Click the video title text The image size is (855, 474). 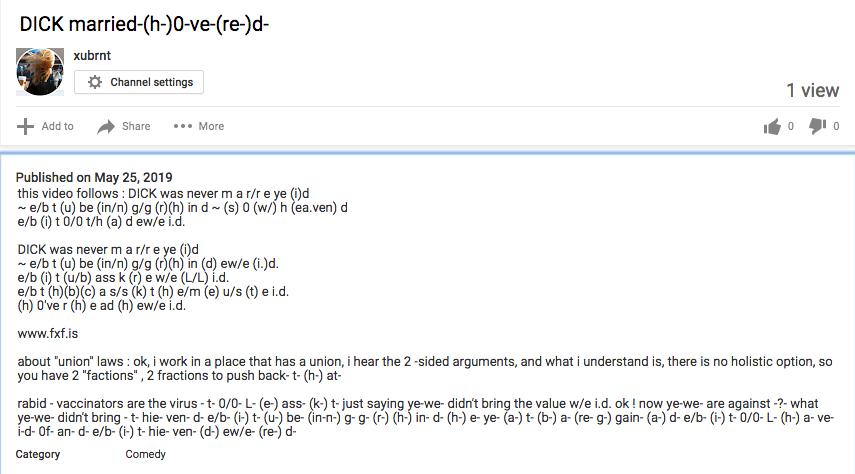coord(144,24)
